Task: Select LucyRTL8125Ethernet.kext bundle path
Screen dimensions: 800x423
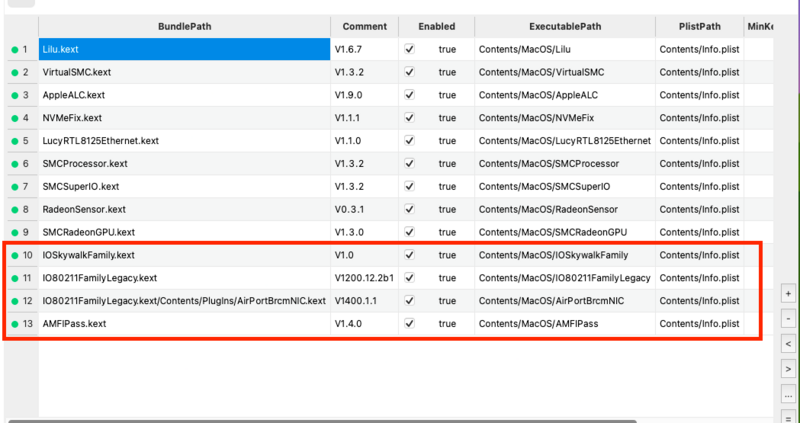Action: tap(185, 141)
